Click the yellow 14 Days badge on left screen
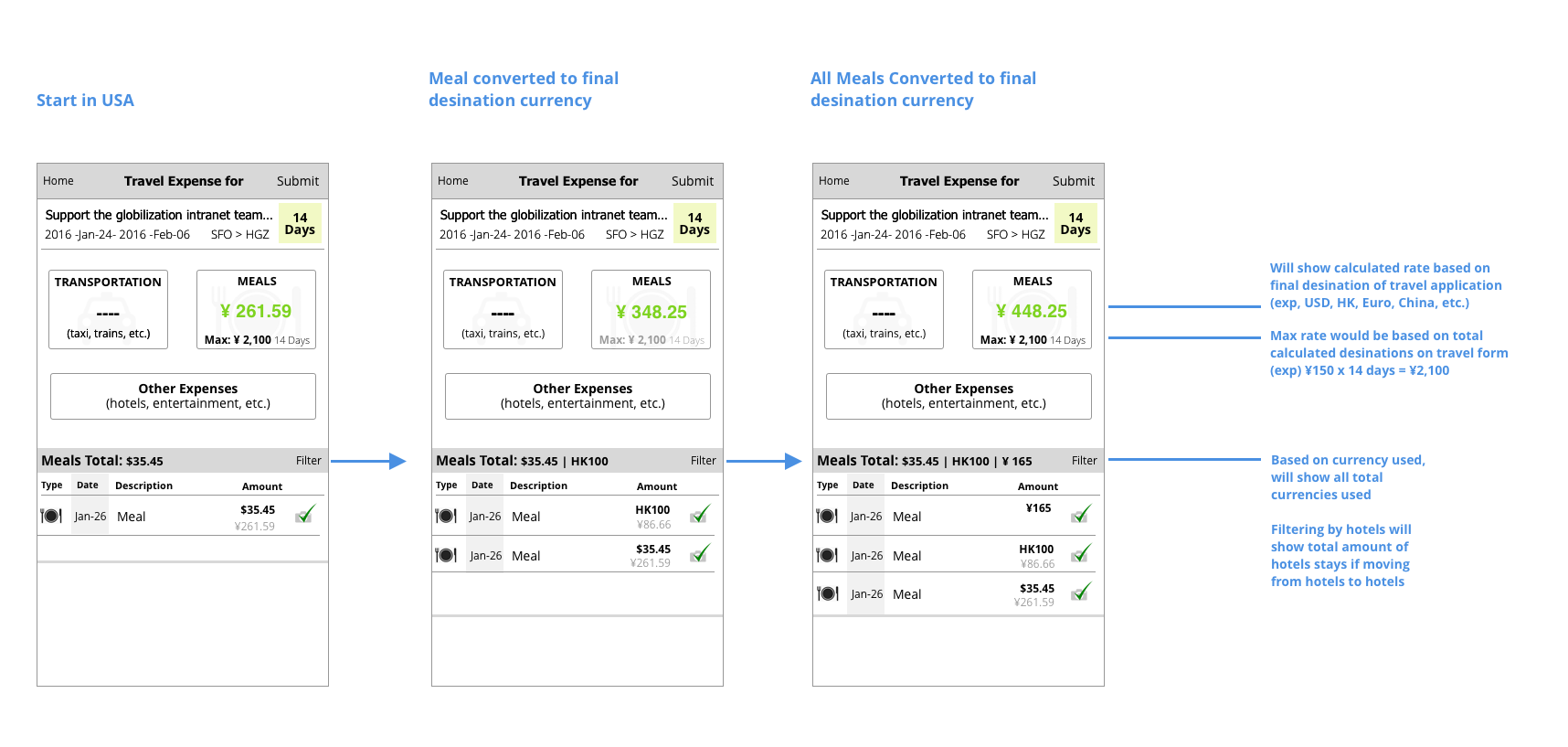Screen dimensions: 1568x747 pos(300,224)
